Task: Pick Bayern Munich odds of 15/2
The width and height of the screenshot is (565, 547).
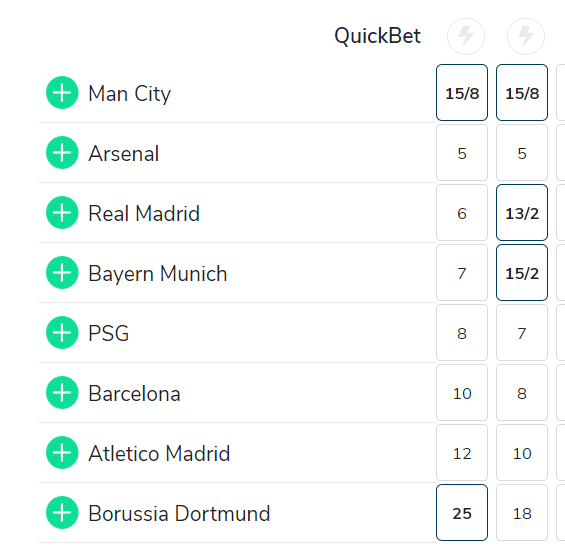Action: [x=522, y=272]
